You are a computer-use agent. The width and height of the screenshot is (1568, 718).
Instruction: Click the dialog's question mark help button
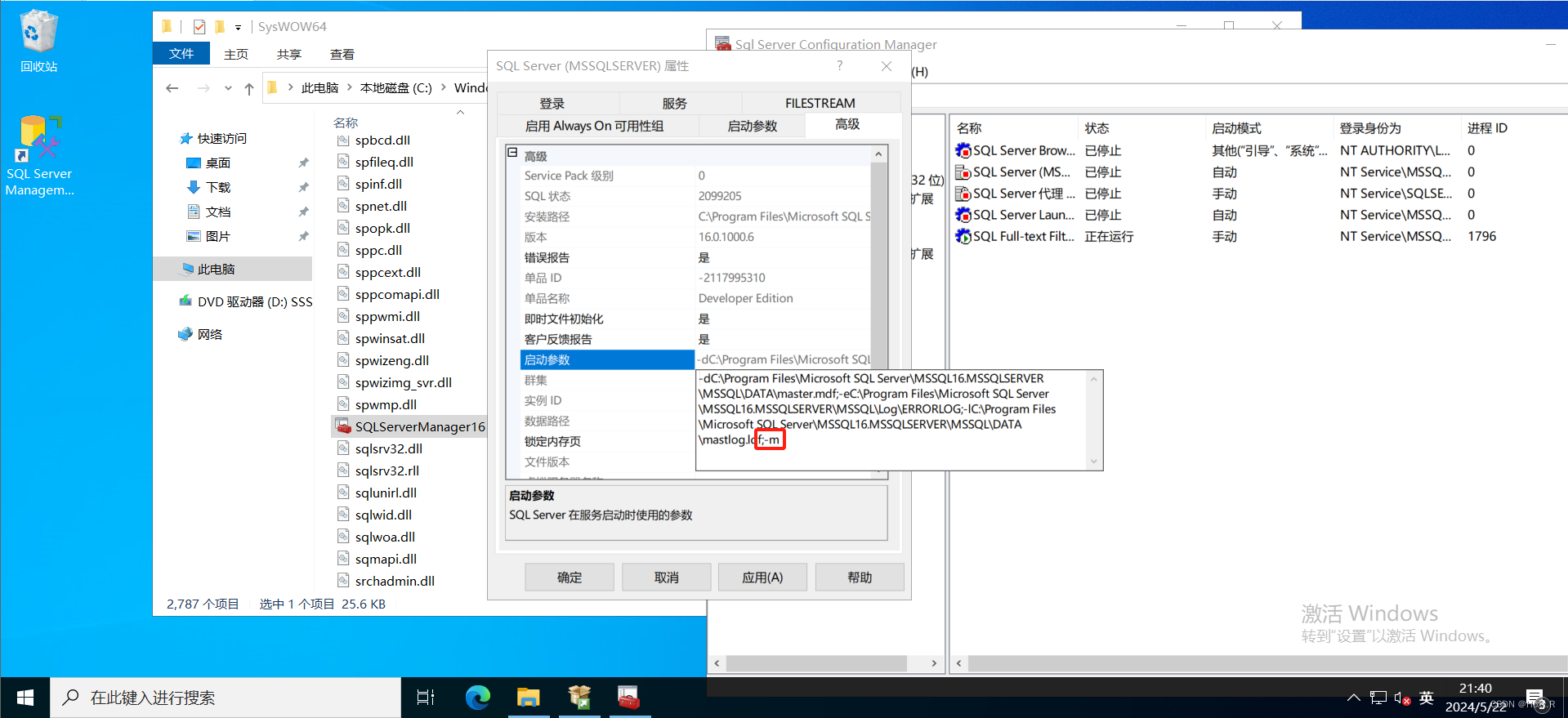click(840, 65)
